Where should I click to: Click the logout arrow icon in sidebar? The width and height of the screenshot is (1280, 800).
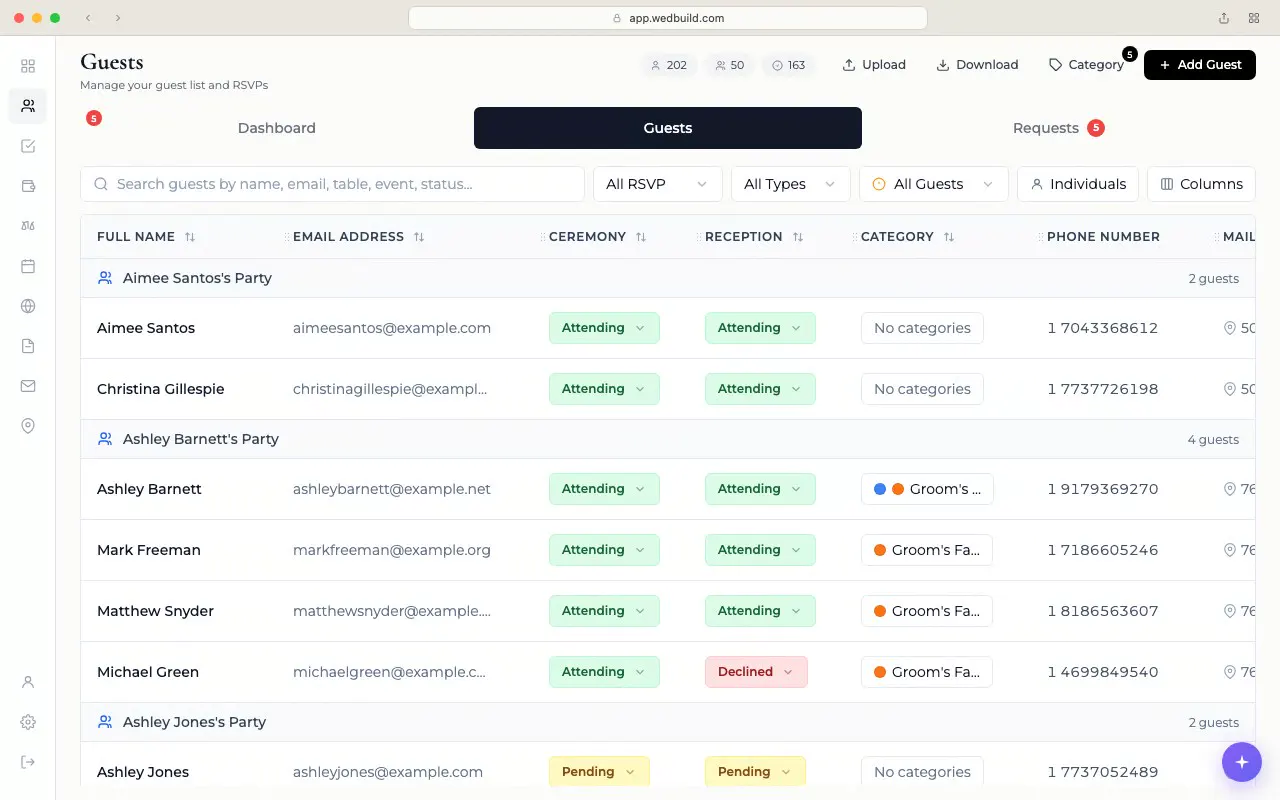coord(28,762)
